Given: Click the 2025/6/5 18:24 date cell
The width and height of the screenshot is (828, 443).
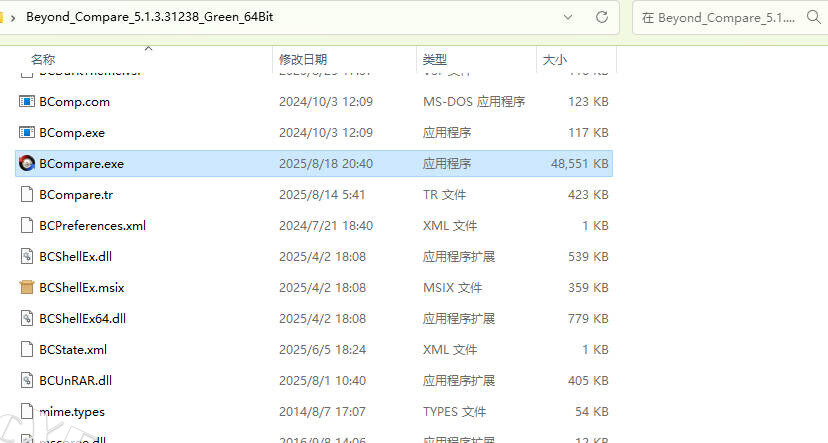Looking at the screenshot, I should (322, 350).
